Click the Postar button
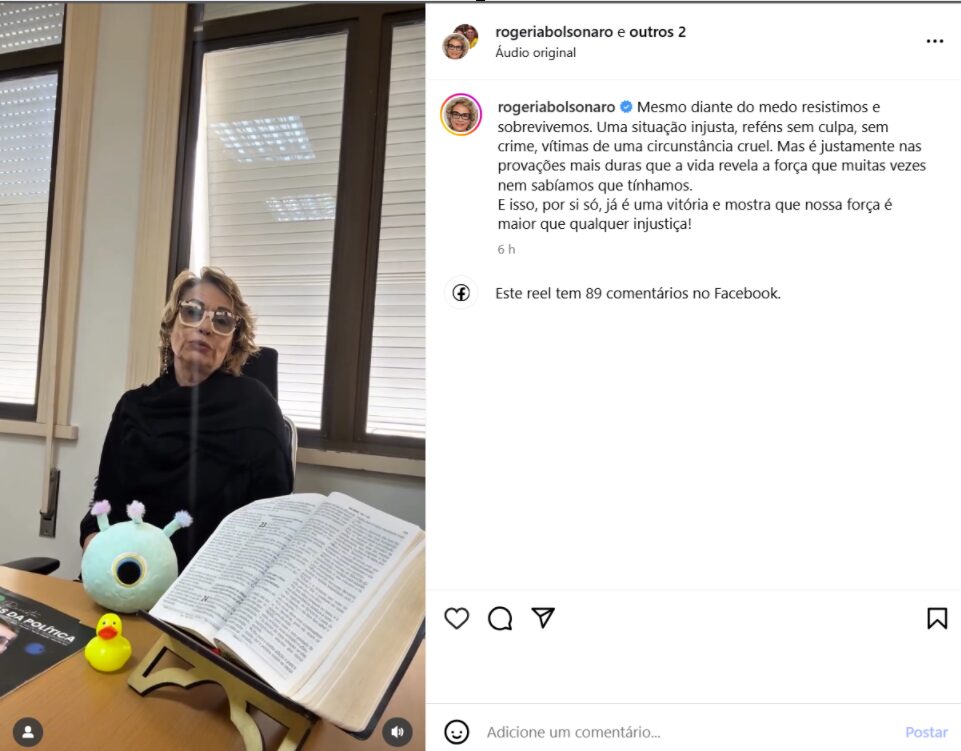 [926, 732]
